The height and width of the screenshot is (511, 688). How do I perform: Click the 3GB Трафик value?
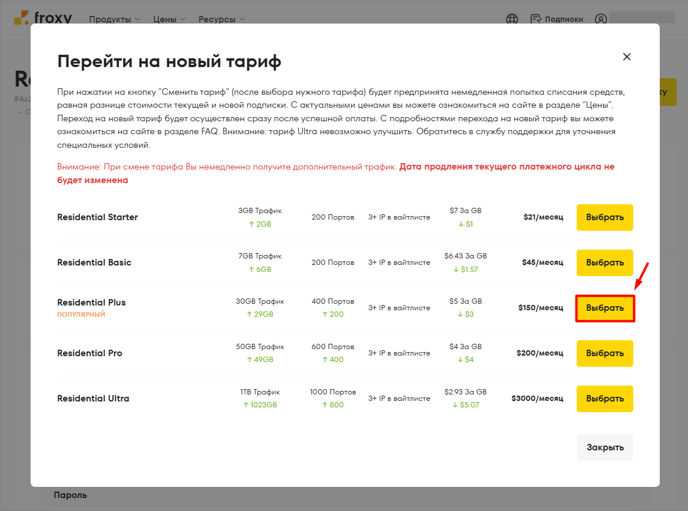(x=260, y=211)
